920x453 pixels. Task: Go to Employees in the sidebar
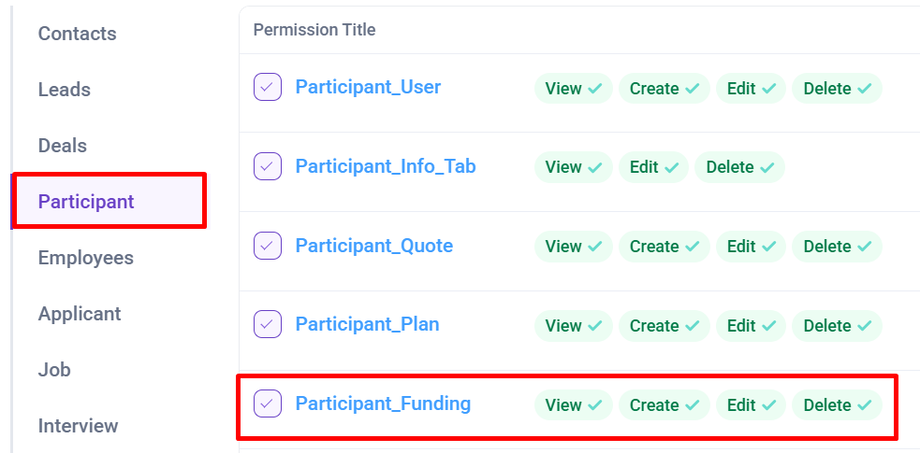(86, 258)
